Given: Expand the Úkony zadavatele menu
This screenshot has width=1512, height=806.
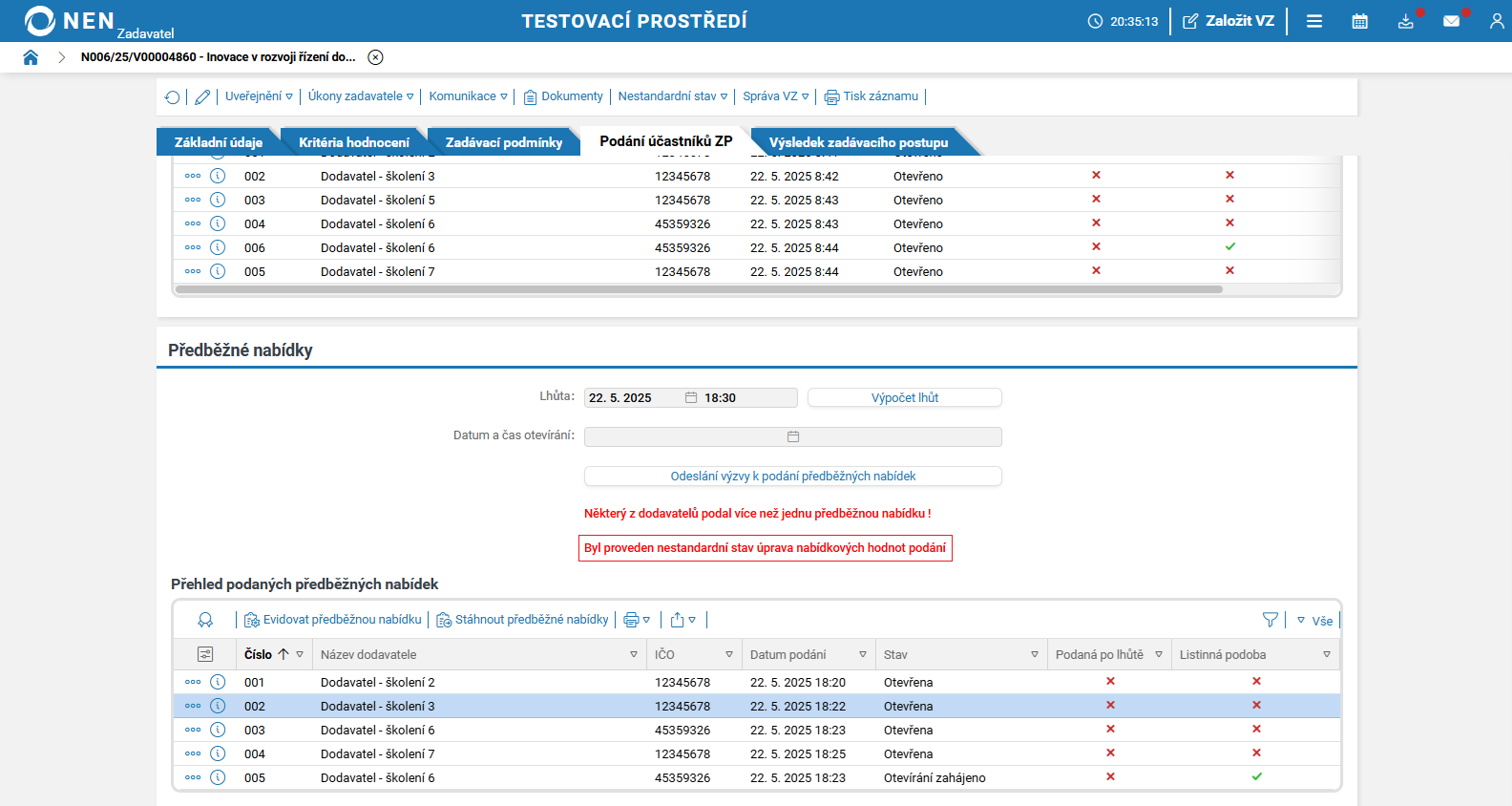Looking at the screenshot, I should click(x=361, y=96).
